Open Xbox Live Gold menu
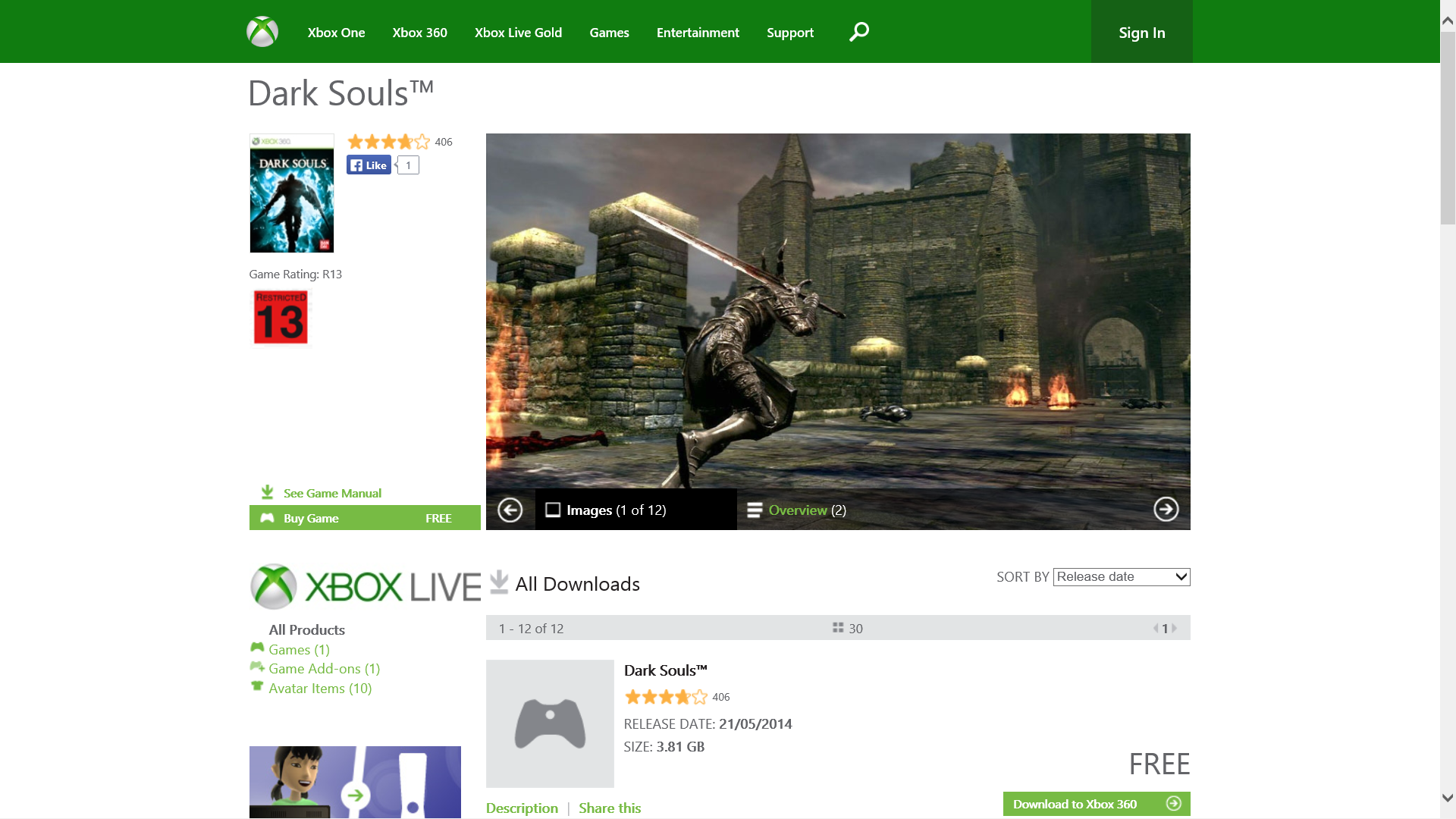This screenshot has width=1456, height=819. [x=518, y=33]
